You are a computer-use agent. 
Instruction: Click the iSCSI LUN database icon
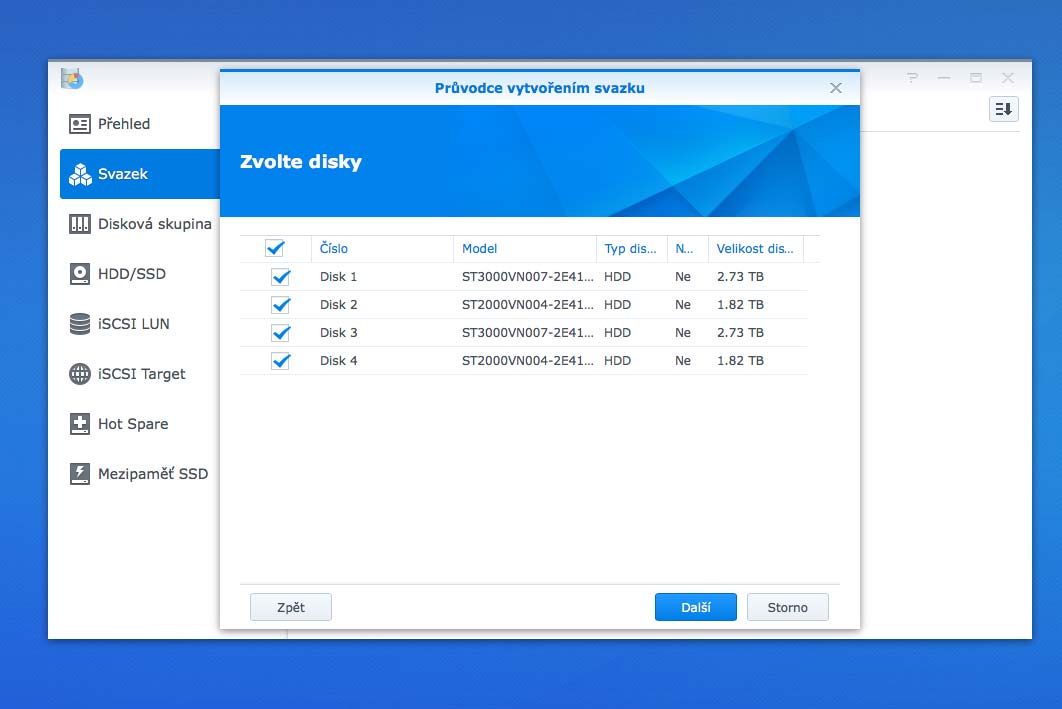pos(80,324)
